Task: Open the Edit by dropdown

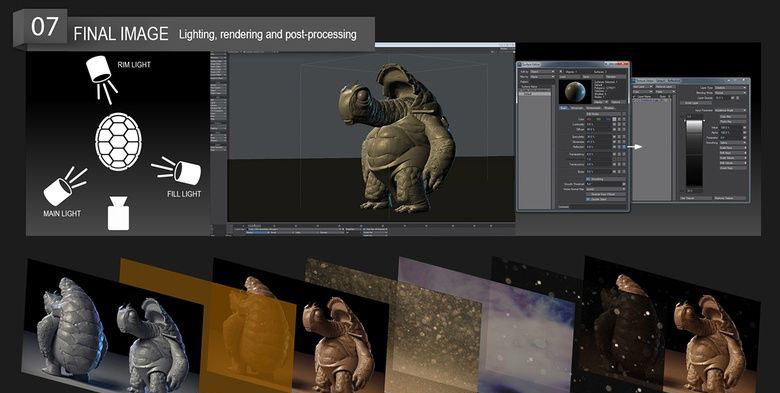Action: tap(542, 71)
